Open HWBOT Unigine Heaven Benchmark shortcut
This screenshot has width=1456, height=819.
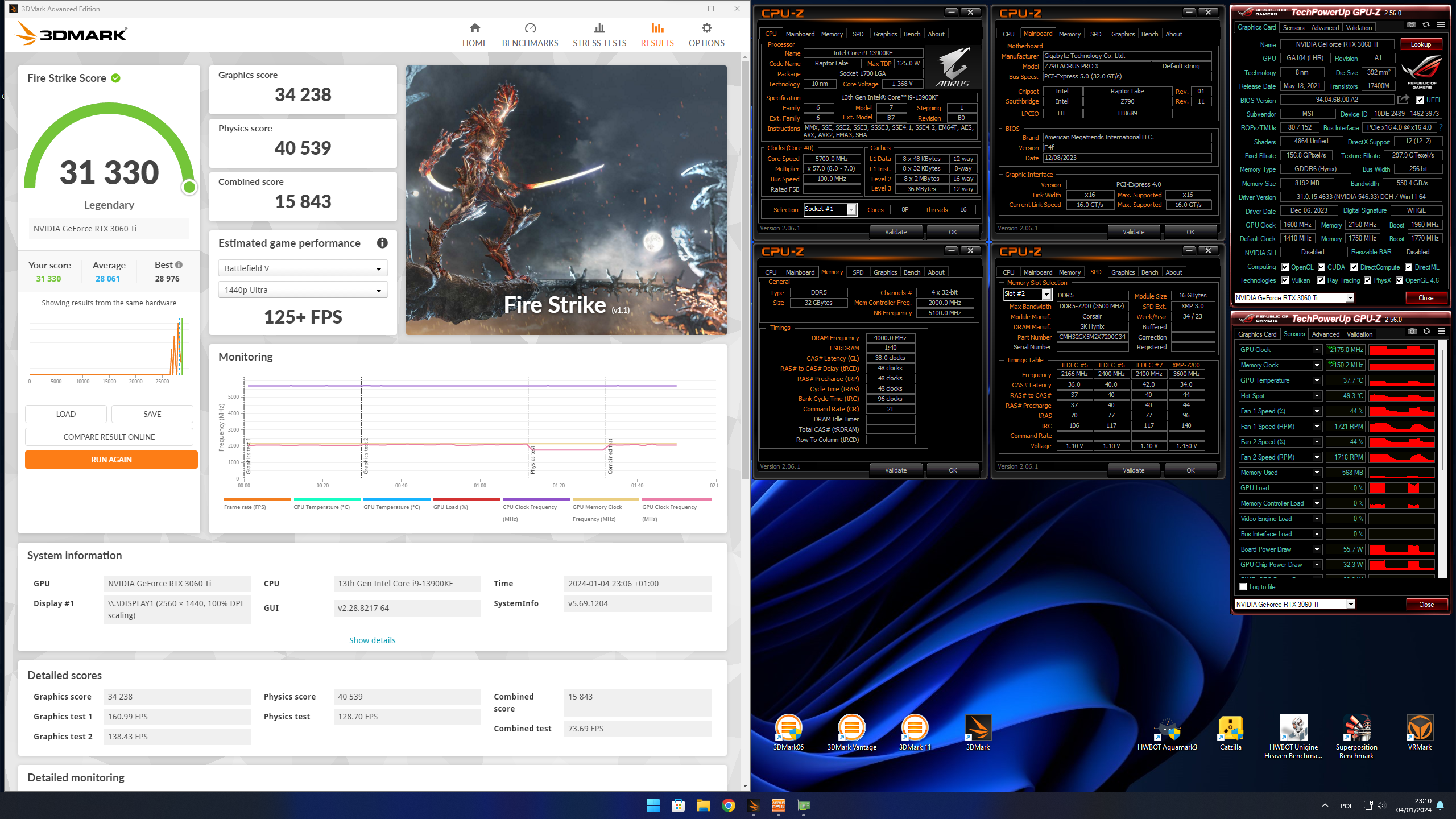pyautogui.click(x=1293, y=737)
